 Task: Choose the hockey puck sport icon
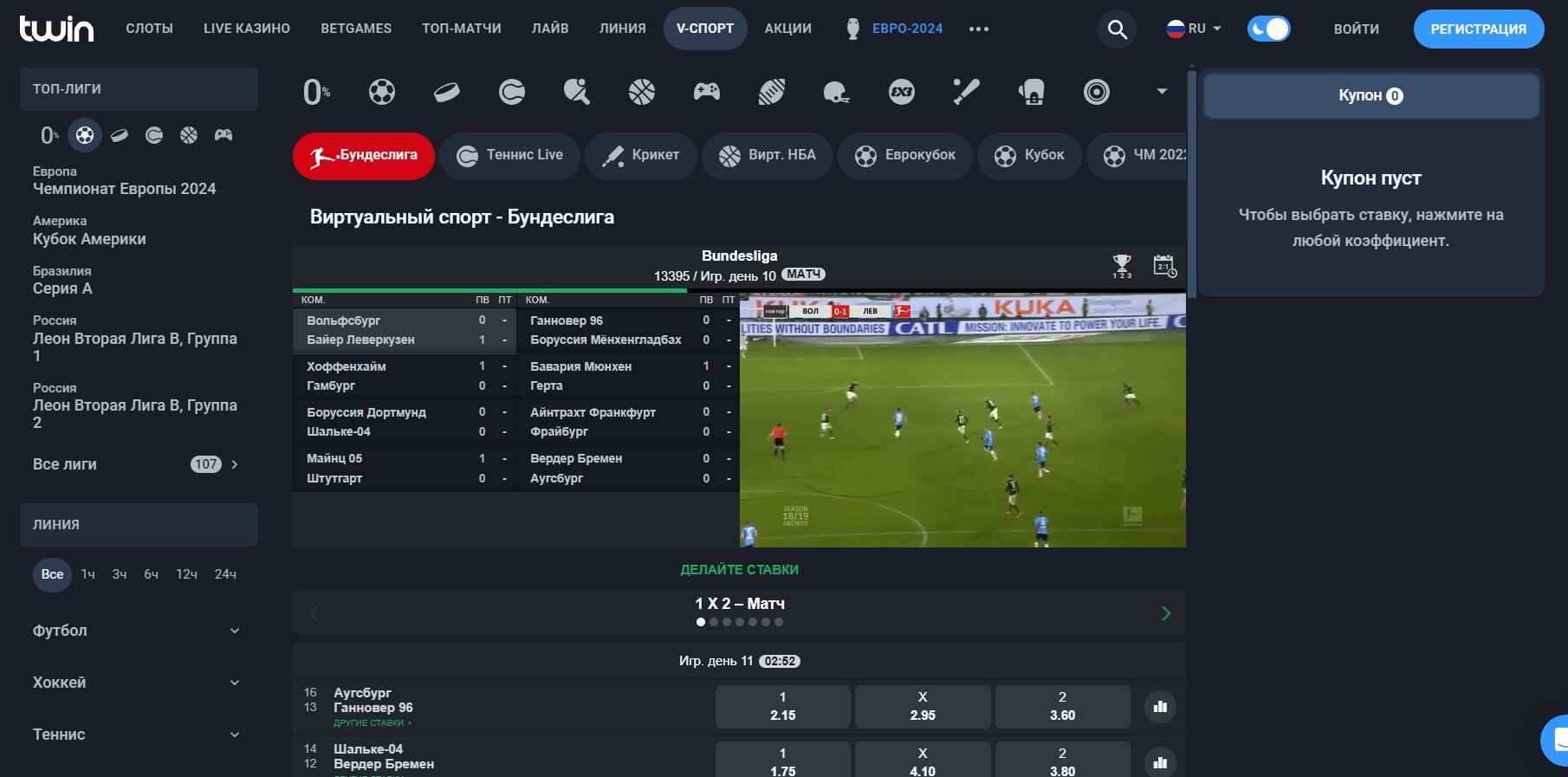pos(447,92)
